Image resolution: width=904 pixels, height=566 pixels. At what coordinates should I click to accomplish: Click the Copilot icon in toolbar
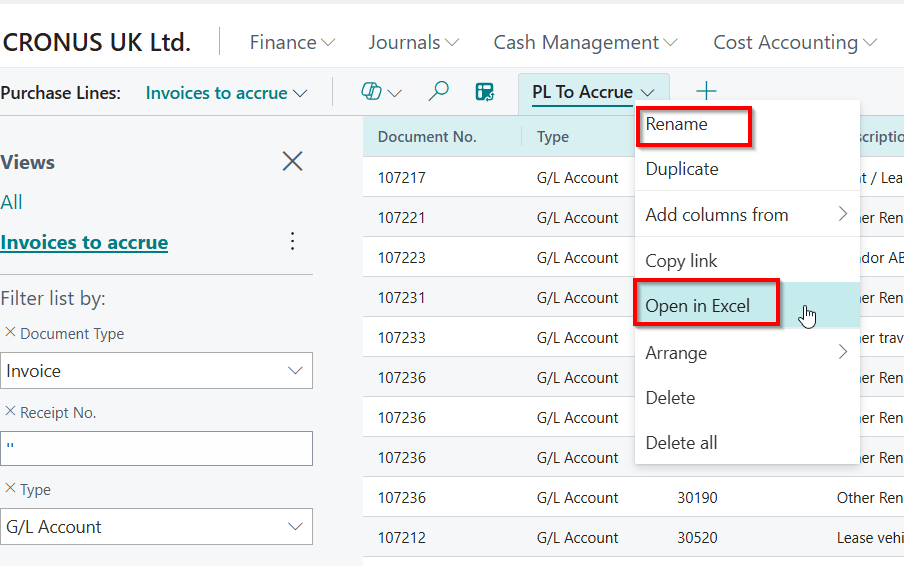[371, 92]
